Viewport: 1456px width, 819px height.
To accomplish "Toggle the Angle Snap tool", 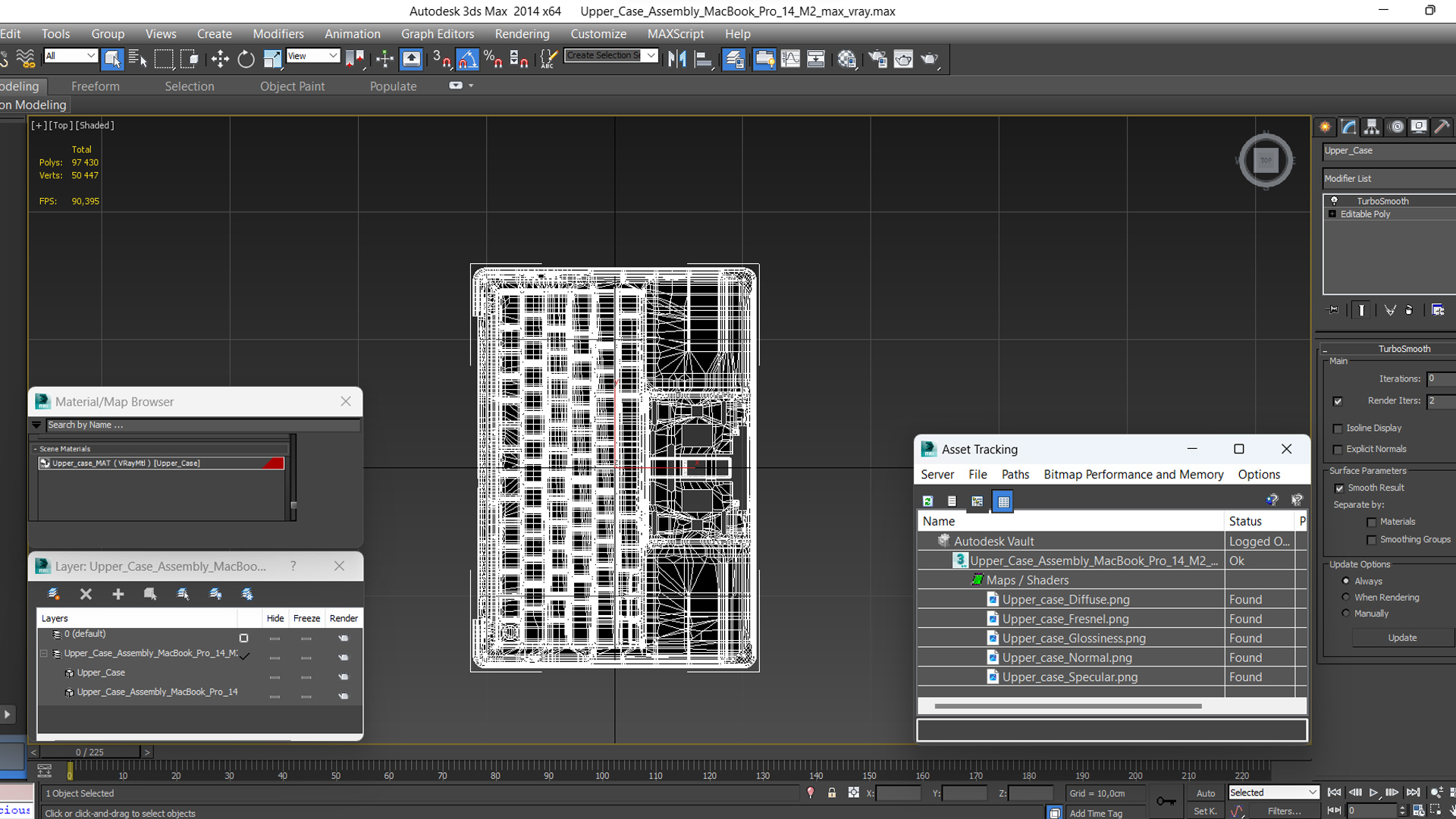I will [468, 58].
